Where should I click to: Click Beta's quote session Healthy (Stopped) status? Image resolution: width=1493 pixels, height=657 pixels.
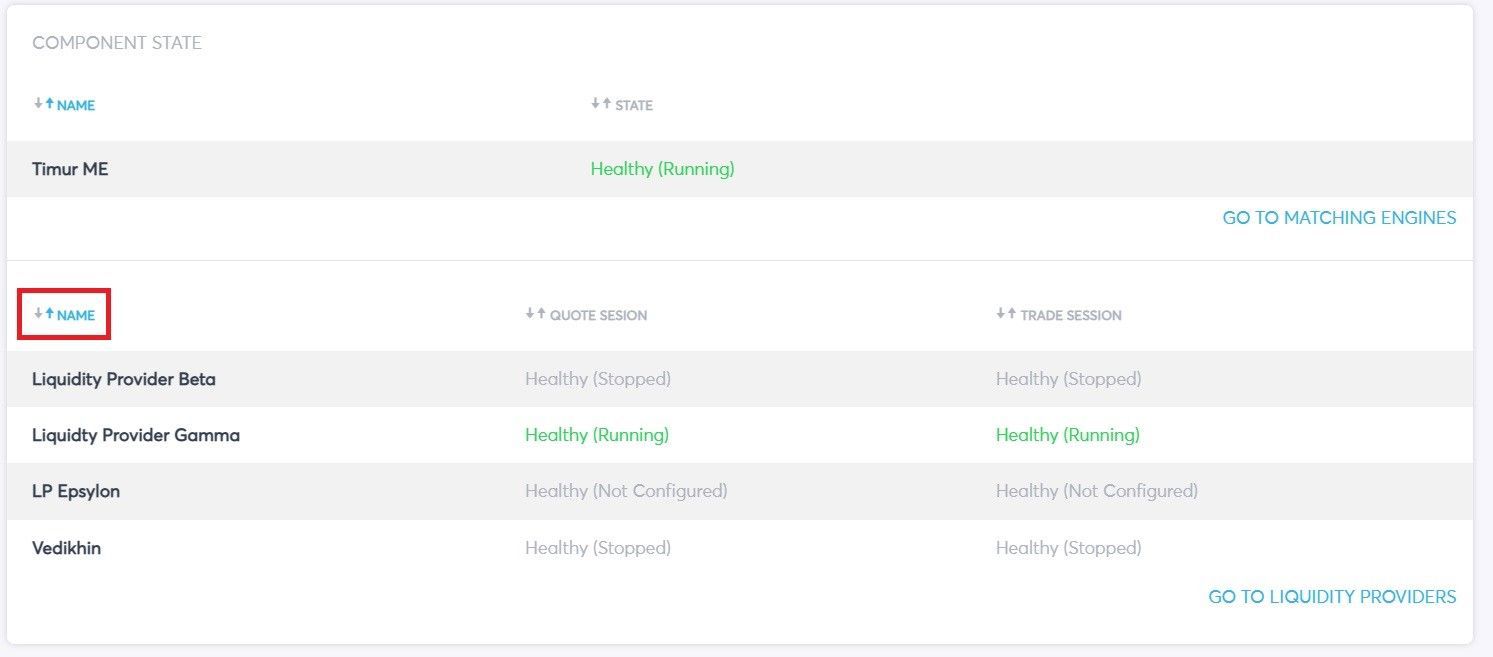click(598, 379)
